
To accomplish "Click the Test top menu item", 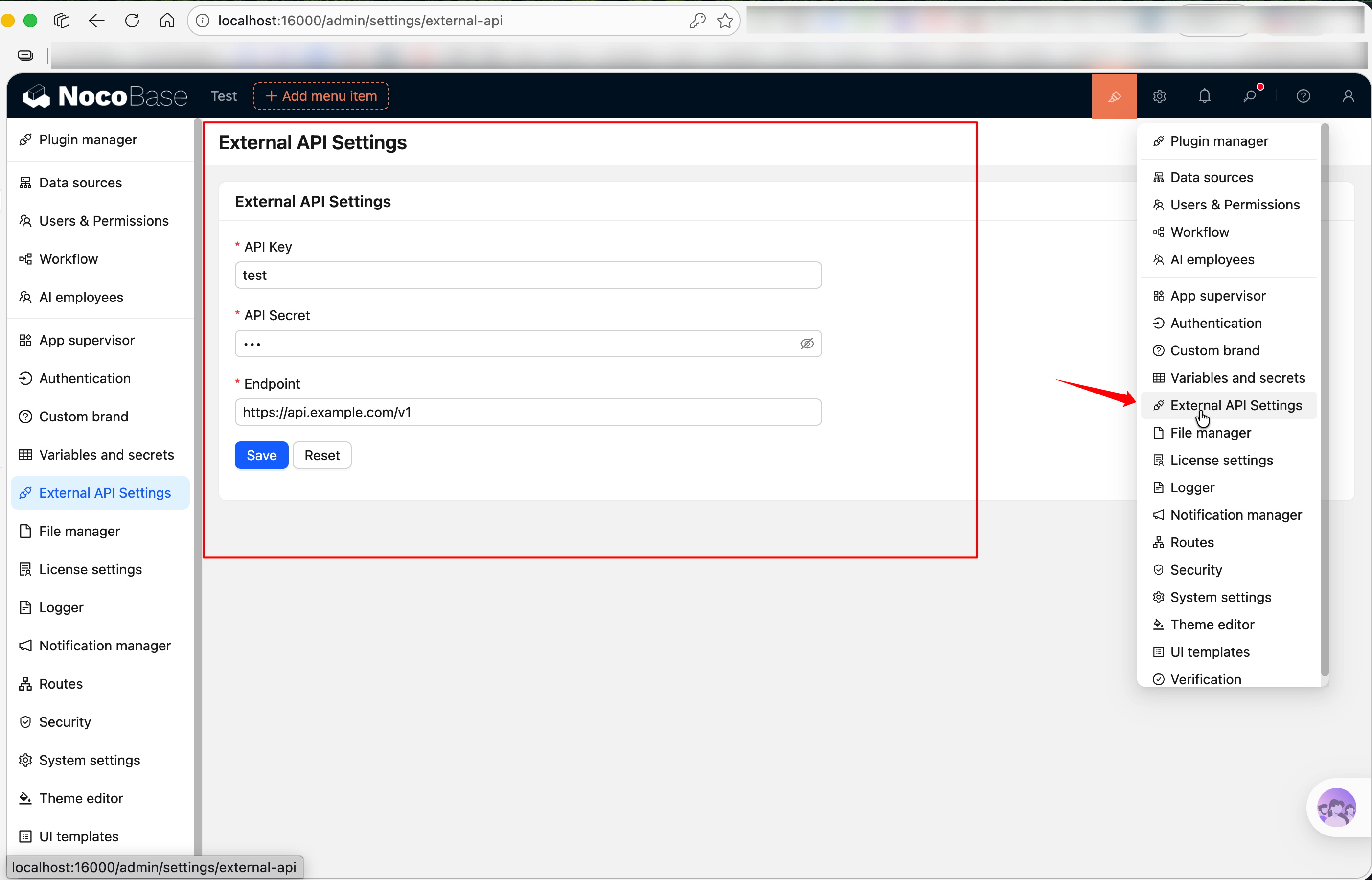I will coord(223,96).
